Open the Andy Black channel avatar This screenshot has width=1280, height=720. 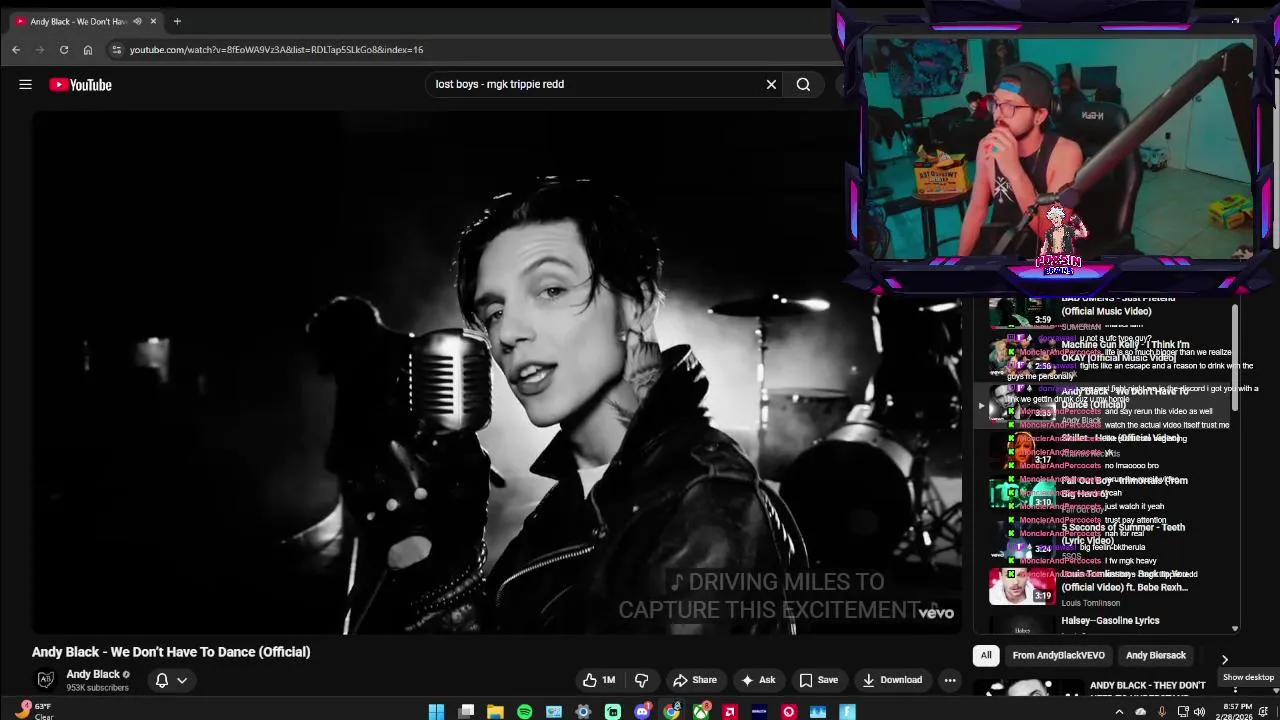[45, 680]
